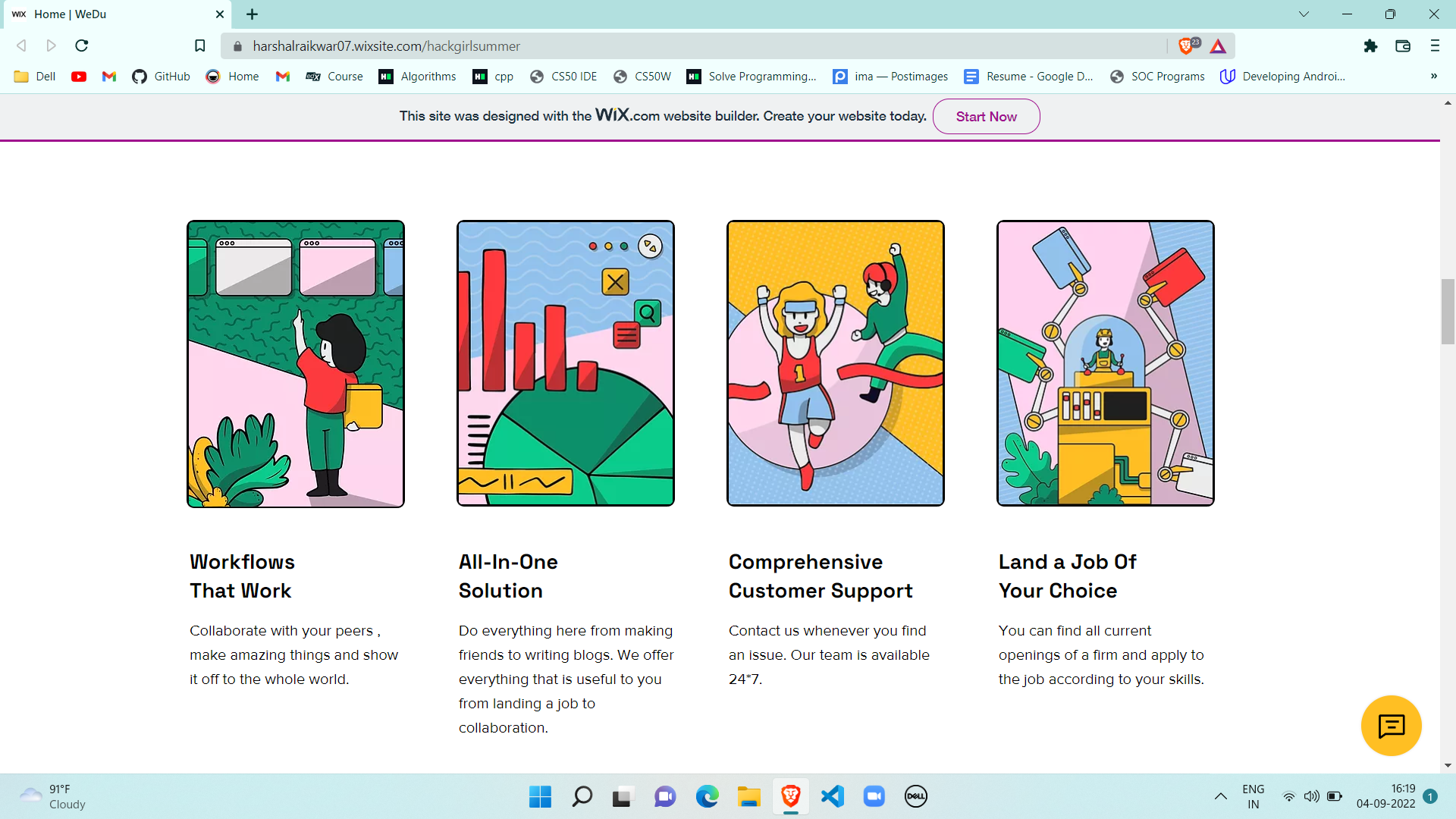The height and width of the screenshot is (819, 1456).
Task: Click the bookmark this page icon
Action: tap(199, 46)
